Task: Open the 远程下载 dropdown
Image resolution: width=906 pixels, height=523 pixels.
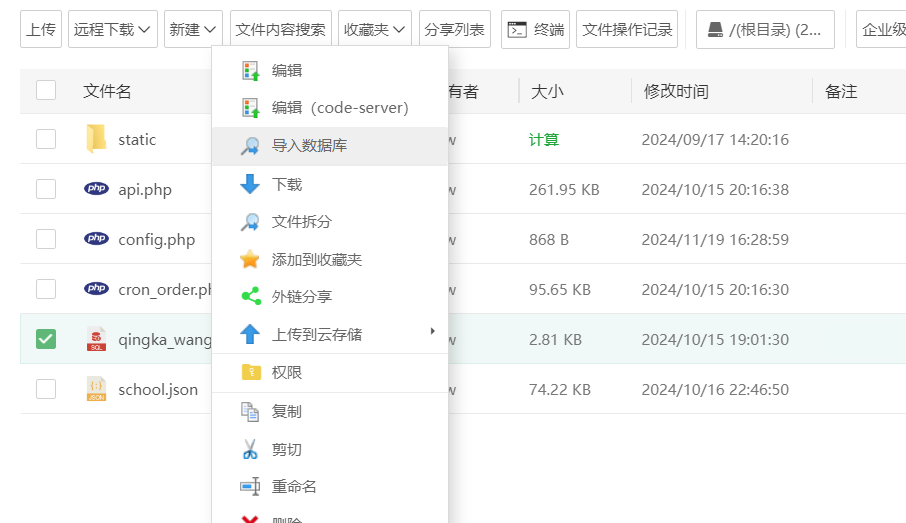Action: point(113,30)
